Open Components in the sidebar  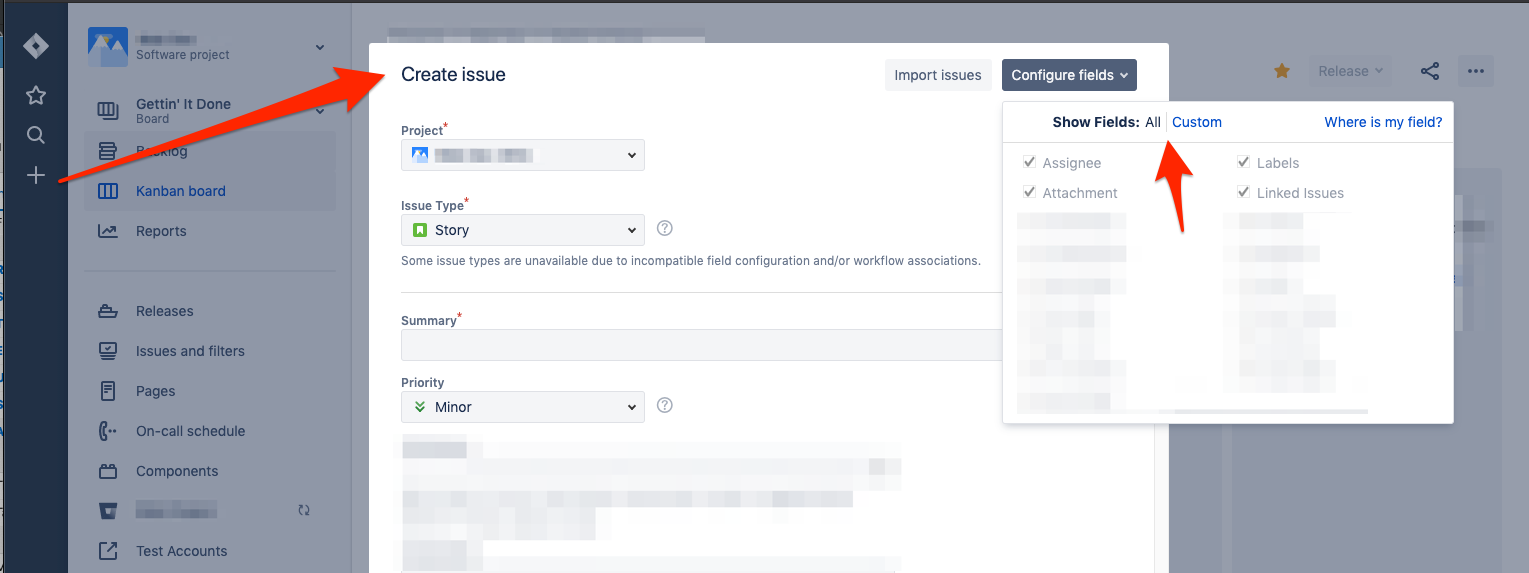click(177, 471)
